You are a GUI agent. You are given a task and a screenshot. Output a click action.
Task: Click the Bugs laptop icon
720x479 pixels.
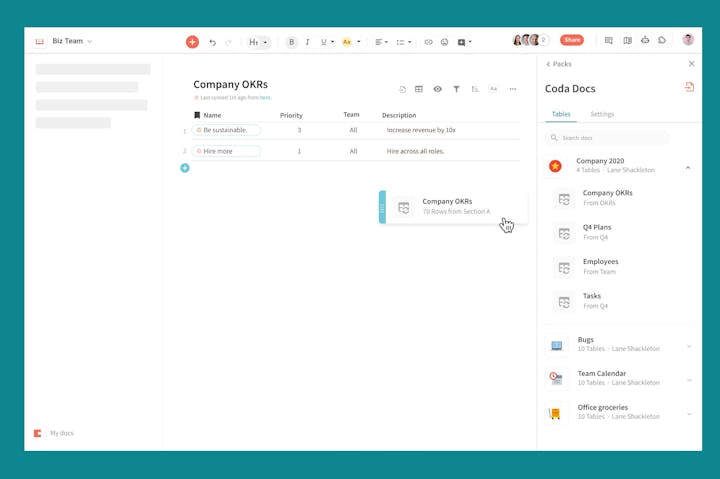(x=556, y=345)
